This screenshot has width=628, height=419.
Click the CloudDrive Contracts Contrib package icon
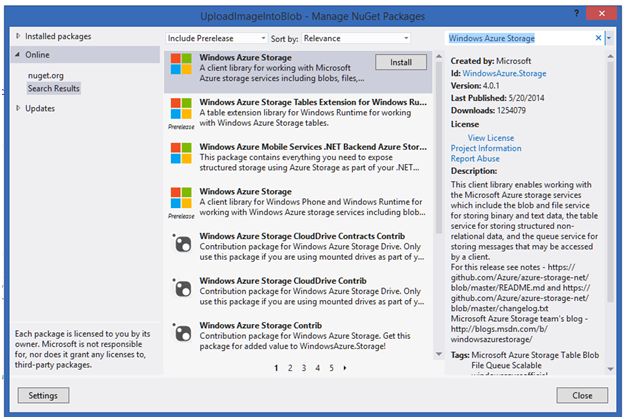click(x=182, y=243)
